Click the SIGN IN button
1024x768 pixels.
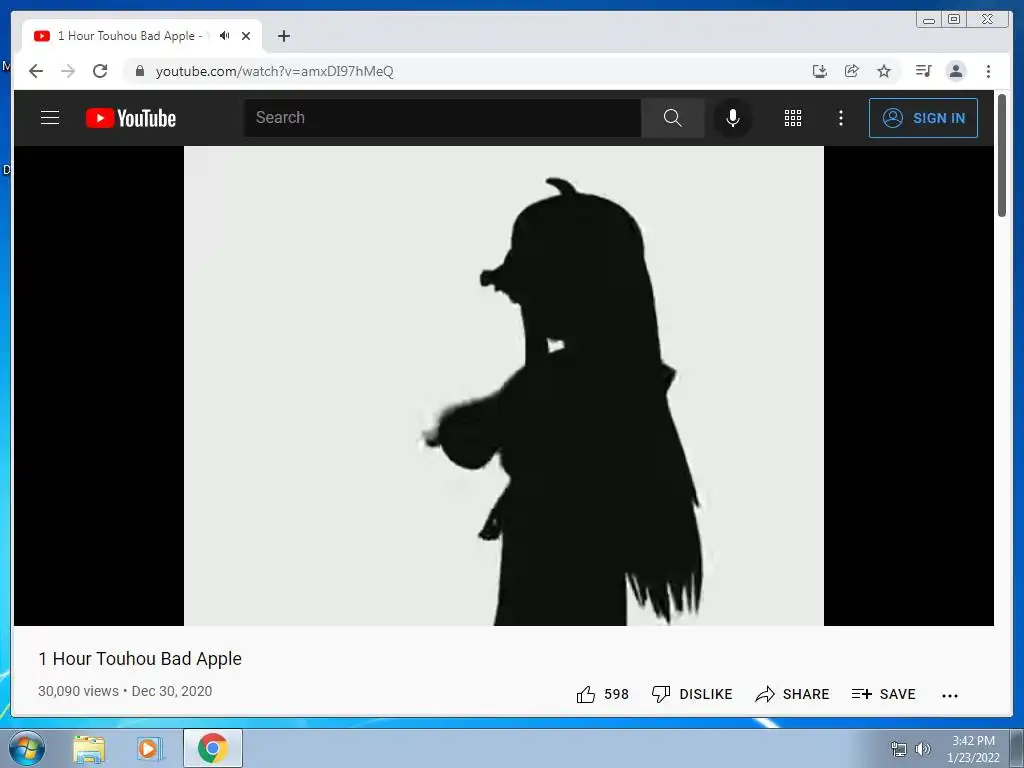tap(923, 118)
